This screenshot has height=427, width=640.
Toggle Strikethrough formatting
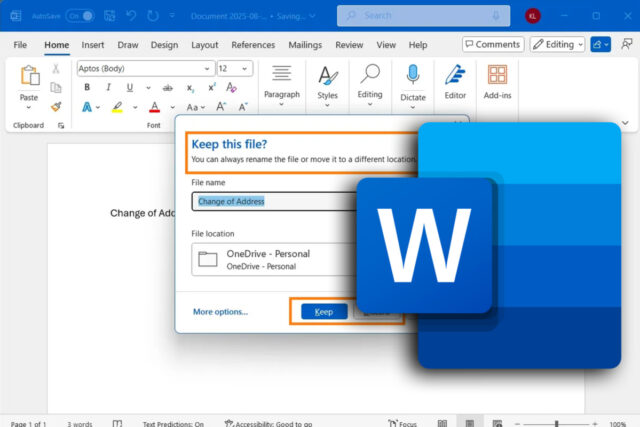click(167, 87)
